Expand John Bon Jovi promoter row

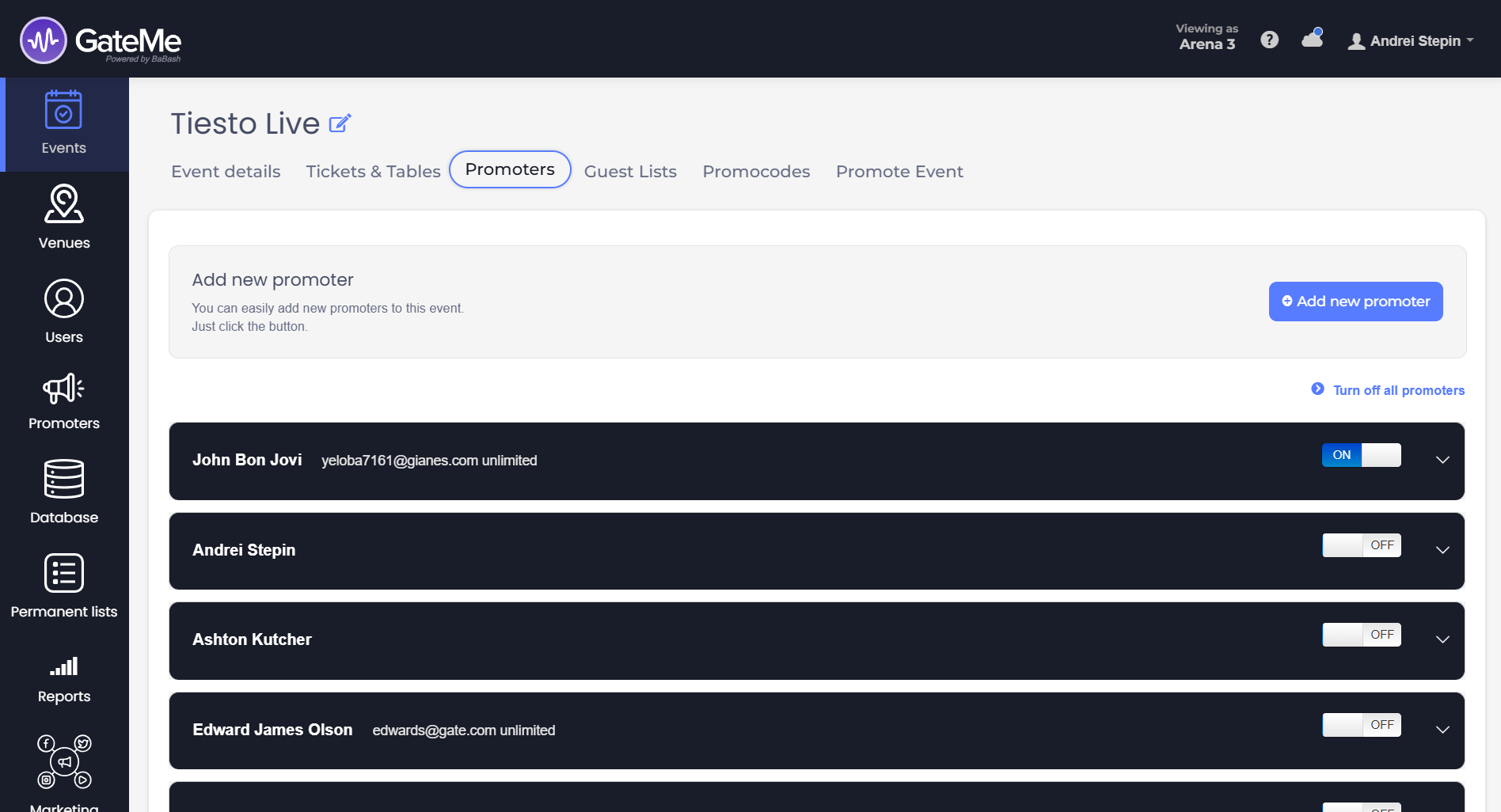pyautogui.click(x=1442, y=460)
